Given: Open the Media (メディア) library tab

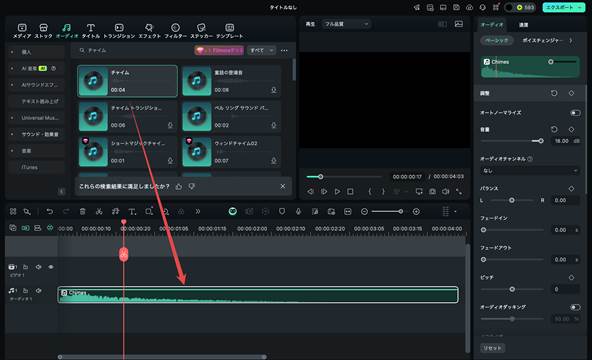Looking at the screenshot, I should 22,31.
